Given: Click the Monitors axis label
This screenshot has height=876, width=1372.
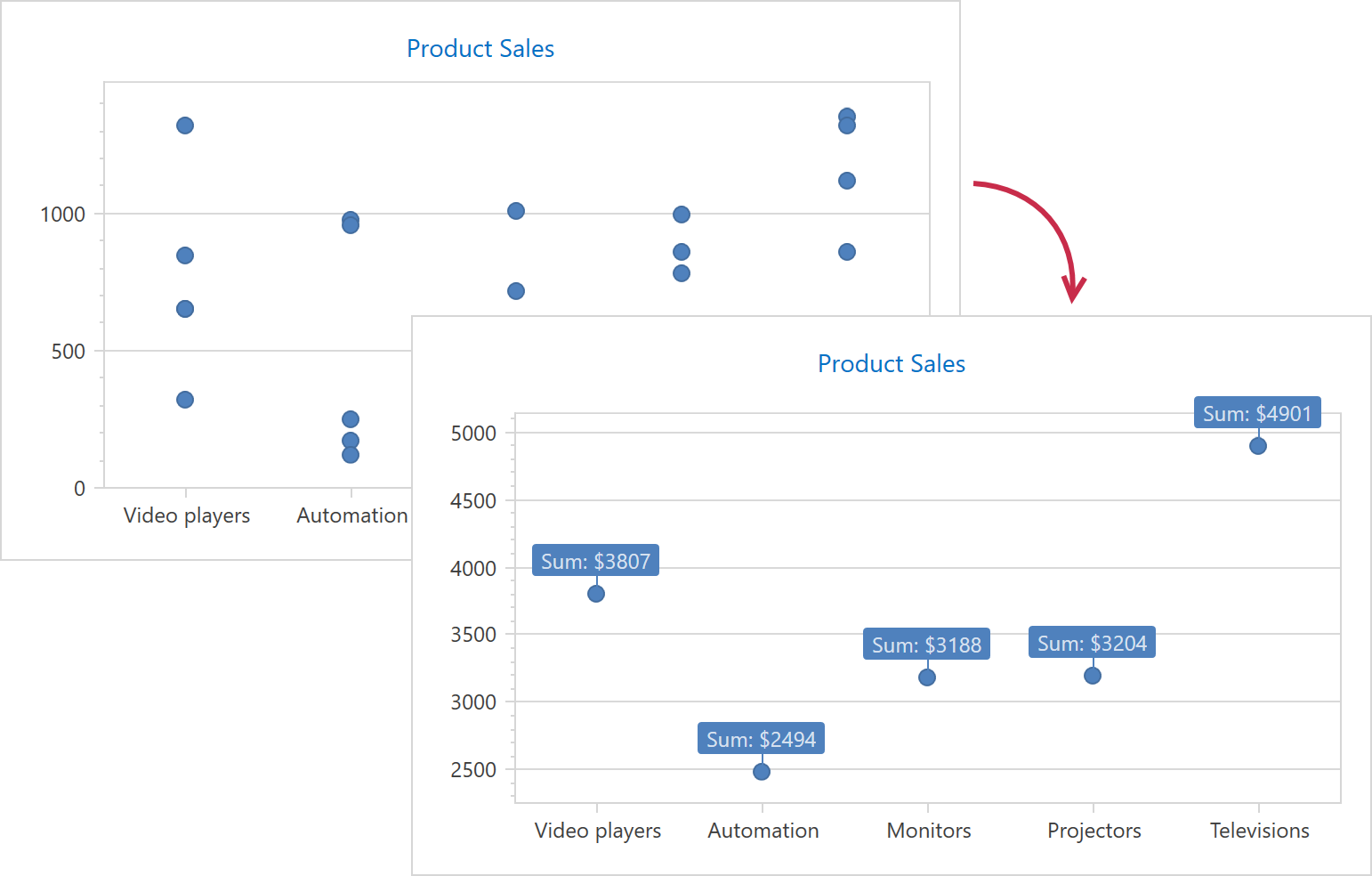Looking at the screenshot, I should (929, 831).
